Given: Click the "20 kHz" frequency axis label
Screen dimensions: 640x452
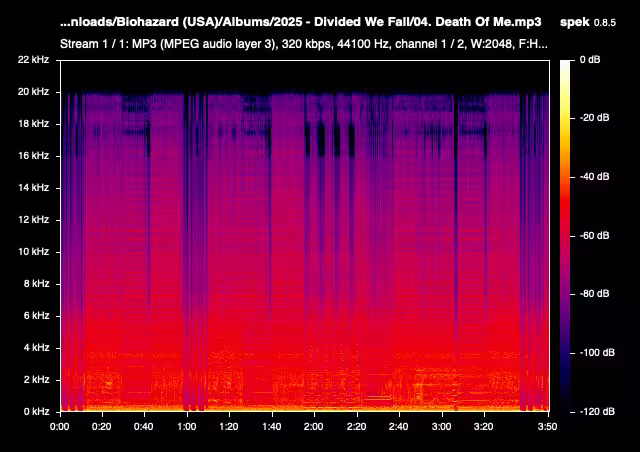Looking at the screenshot, I should click(x=33, y=91).
